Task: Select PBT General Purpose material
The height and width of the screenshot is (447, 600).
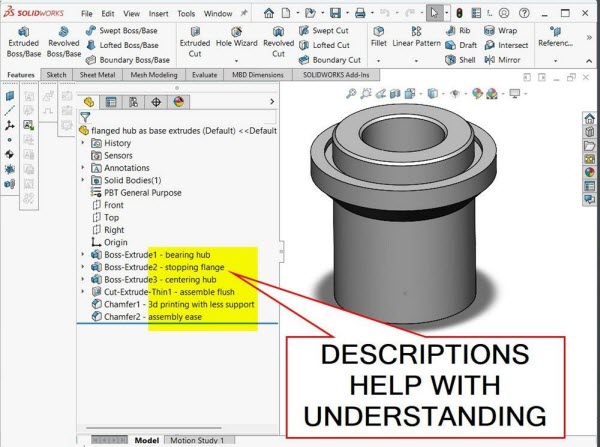Action: [x=136, y=193]
